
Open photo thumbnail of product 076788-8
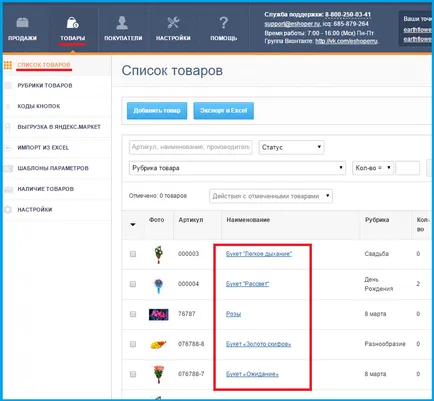158,344
